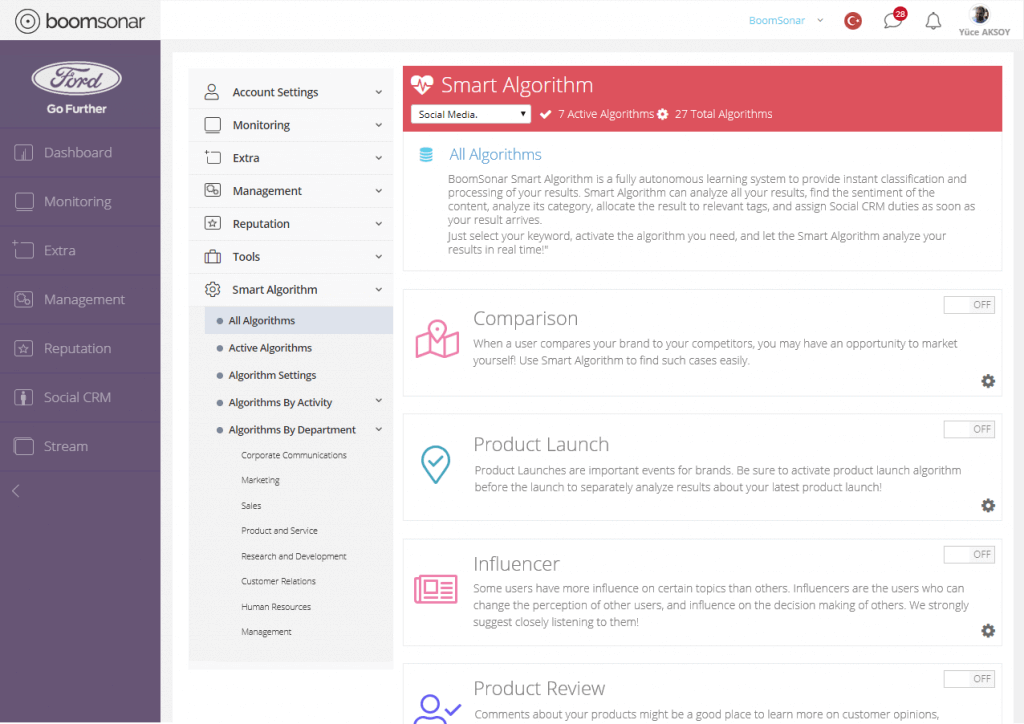The width and height of the screenshot is (1024, 724).
Task: Toggle the Product Launch algorithm OFF switch
Action: 969,429
